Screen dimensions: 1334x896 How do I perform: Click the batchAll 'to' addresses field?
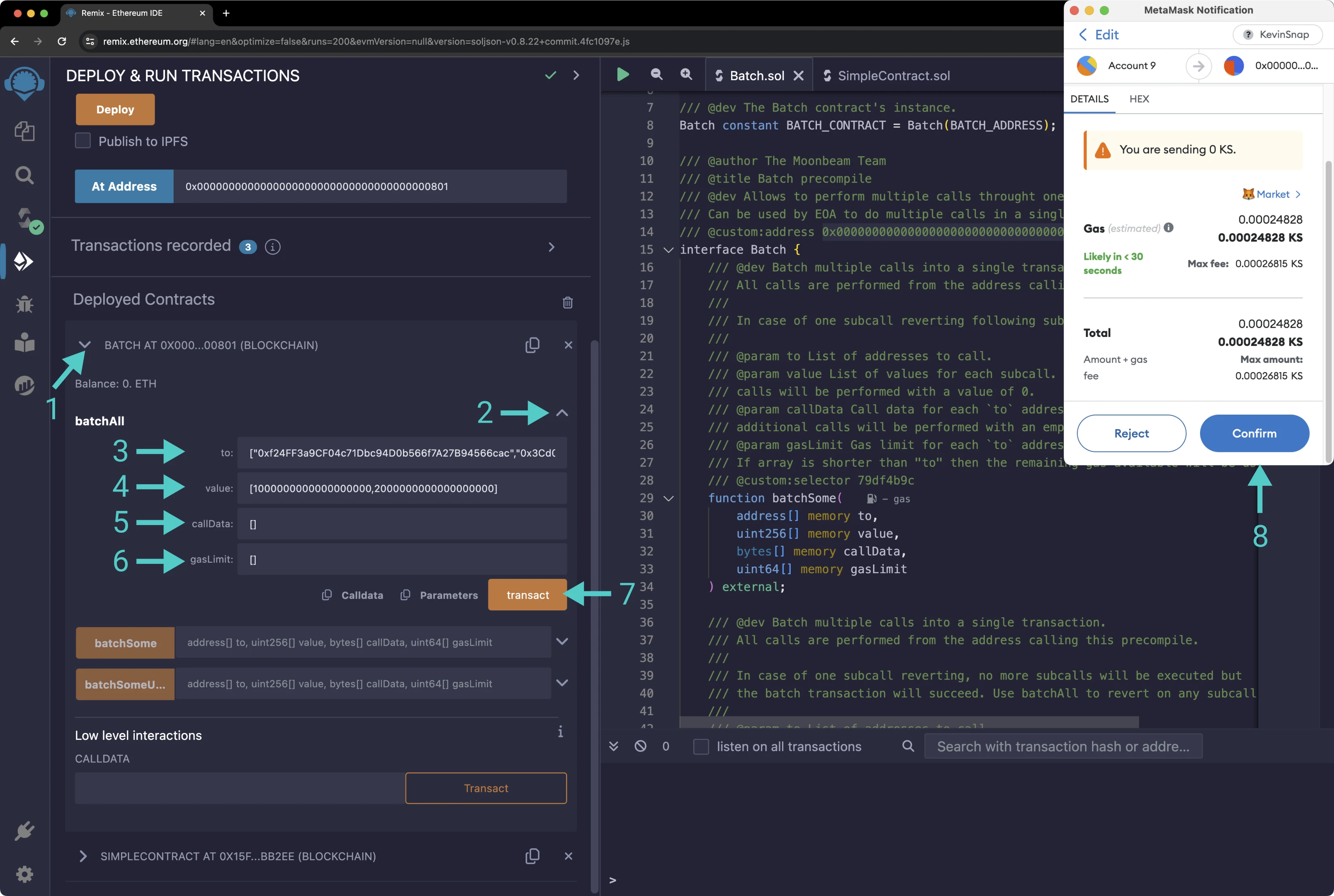coord(402,453)
